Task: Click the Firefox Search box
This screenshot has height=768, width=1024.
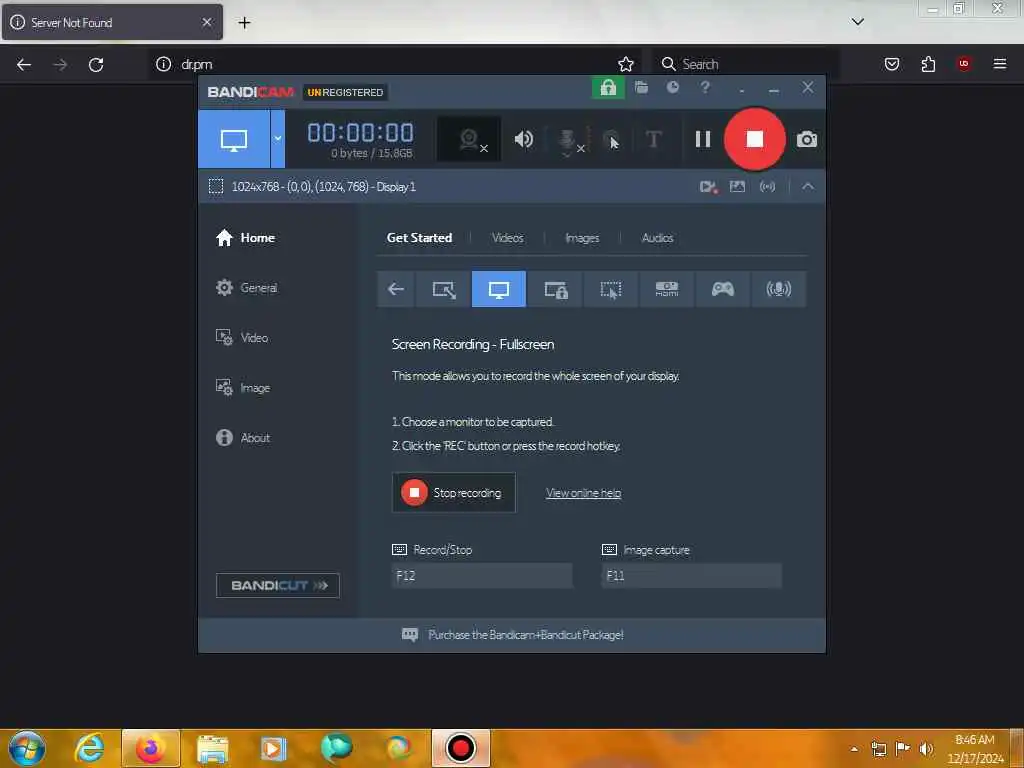Action: point(744,64)
